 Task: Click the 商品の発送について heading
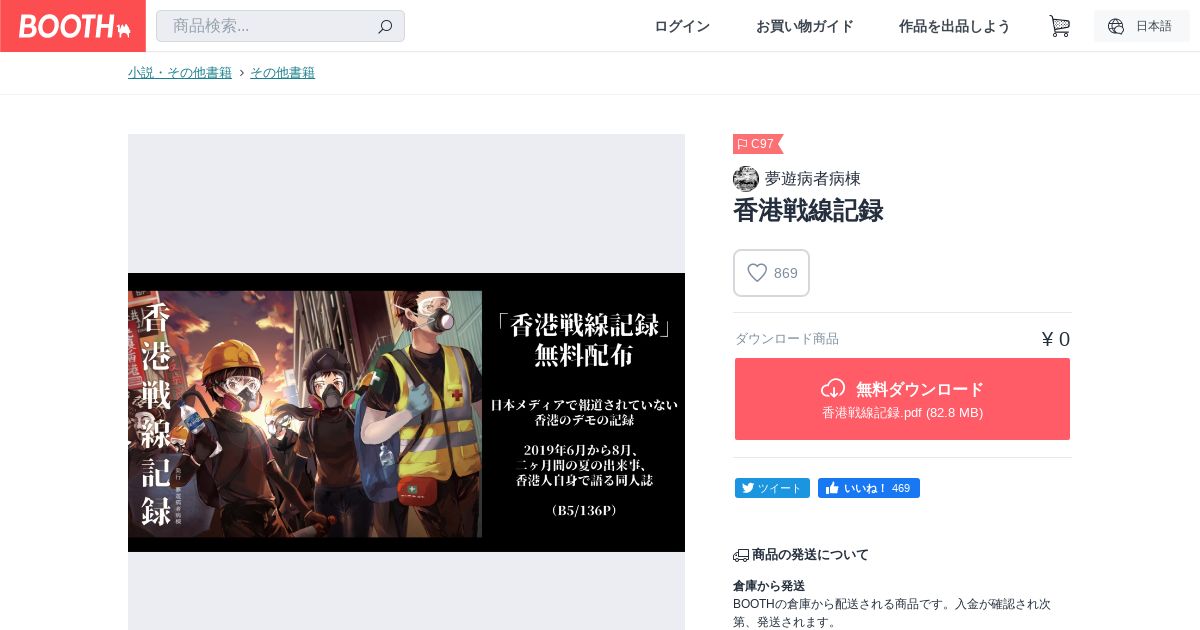(810, 555)
